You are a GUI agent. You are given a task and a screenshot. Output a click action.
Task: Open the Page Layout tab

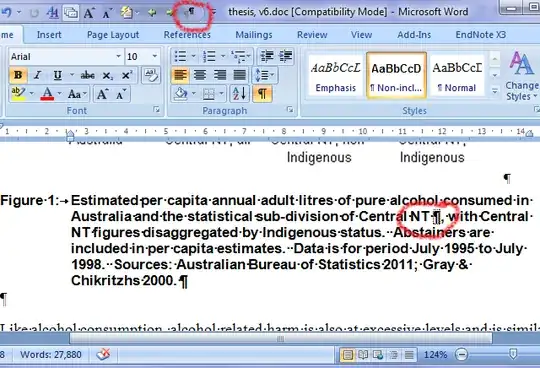(x=113, y=35)
